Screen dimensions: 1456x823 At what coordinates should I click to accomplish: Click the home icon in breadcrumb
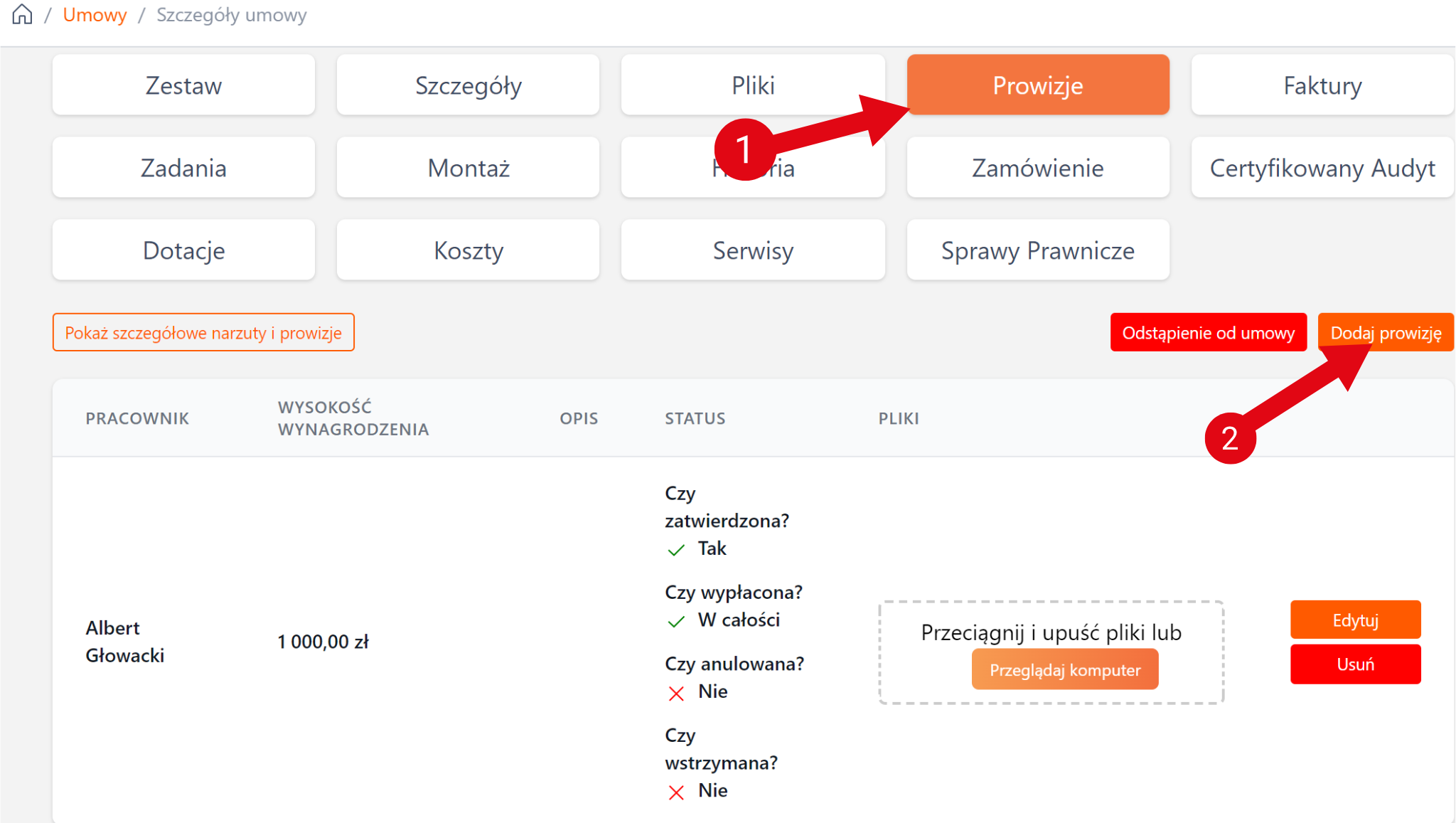pos(22,14)
